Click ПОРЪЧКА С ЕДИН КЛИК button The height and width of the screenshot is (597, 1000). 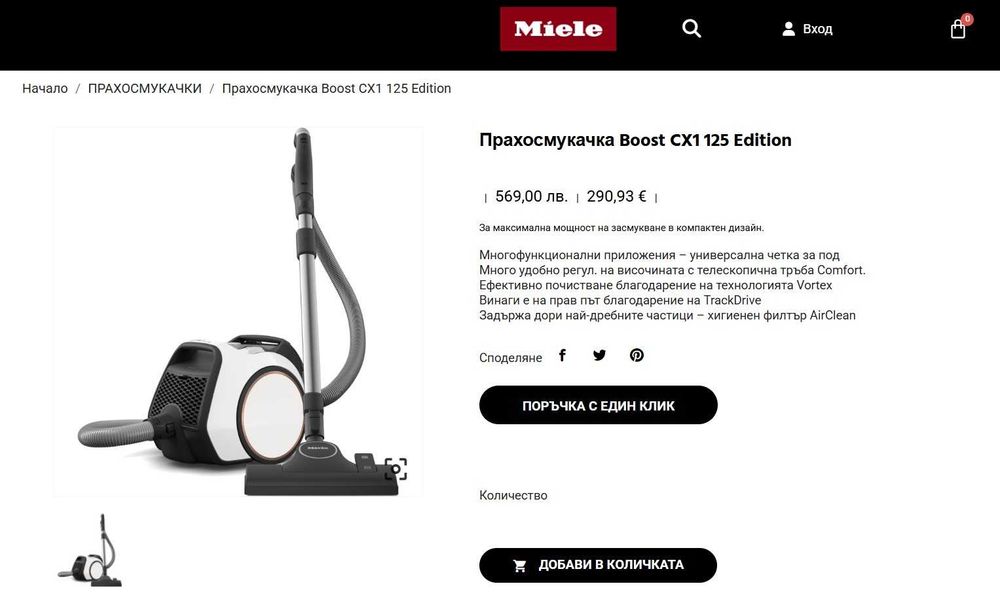[x=598, y=405]
